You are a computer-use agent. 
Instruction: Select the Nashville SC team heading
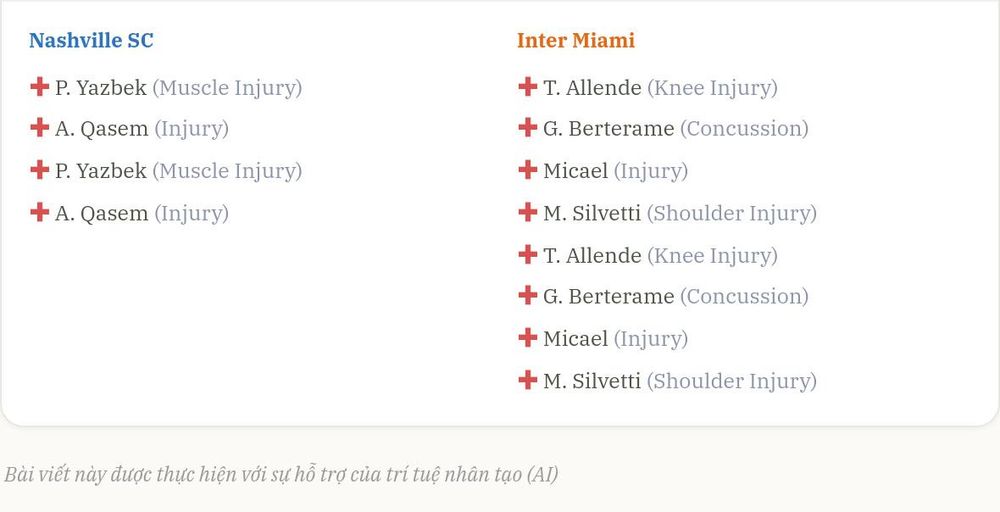pos(91,40)
